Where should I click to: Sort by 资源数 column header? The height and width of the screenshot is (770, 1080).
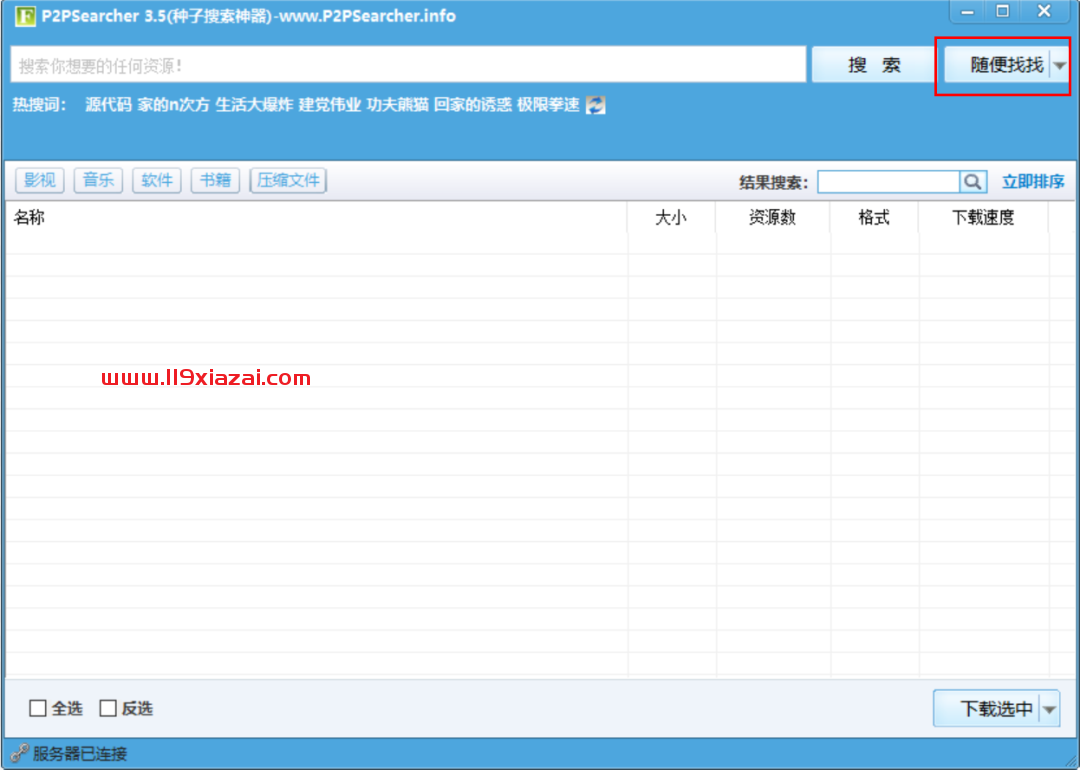tap(773, 218)
